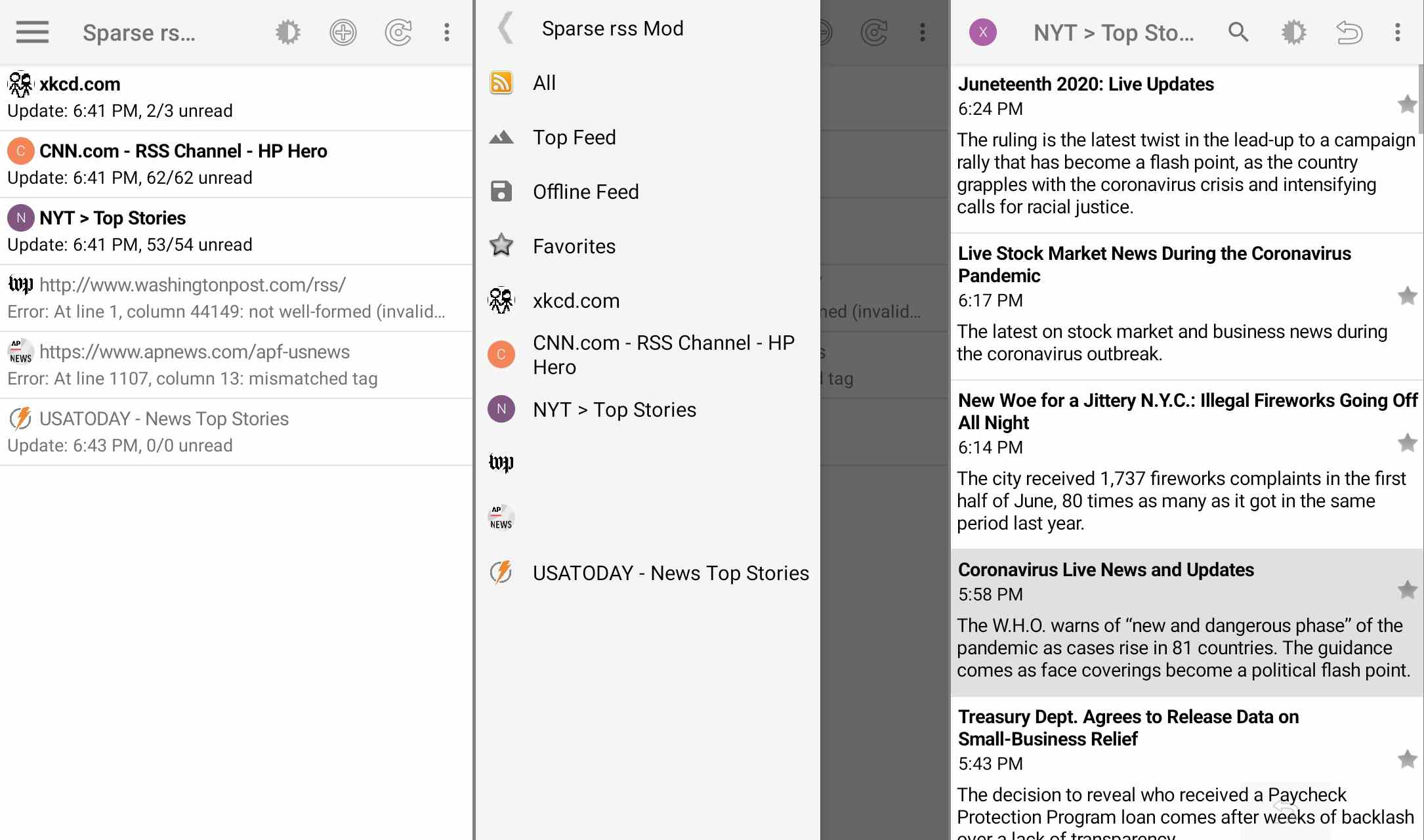Open the overflow menu in the NYT entries toolbar

pos(1398,32)
